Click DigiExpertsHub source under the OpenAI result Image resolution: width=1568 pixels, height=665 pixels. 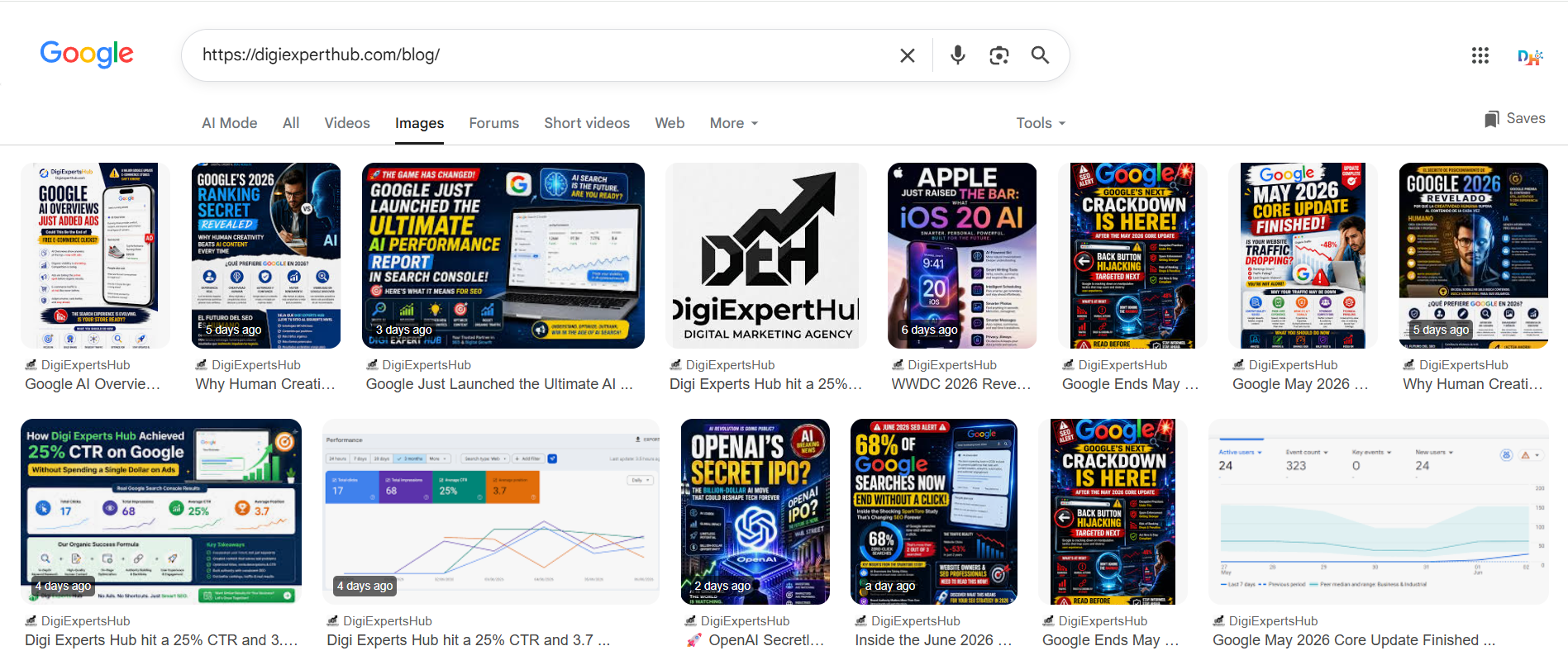(745, 621)
